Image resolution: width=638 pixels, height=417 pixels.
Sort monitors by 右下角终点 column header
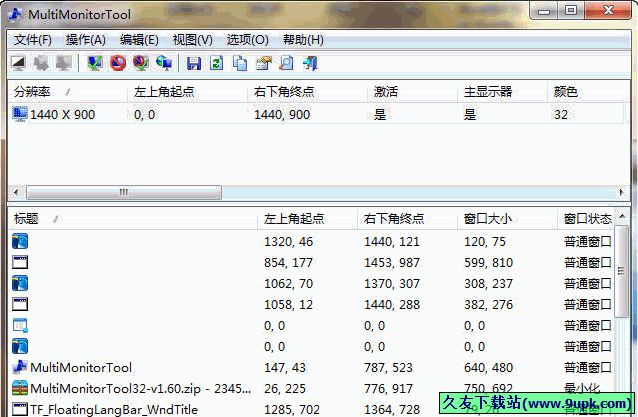[x=308, y=92]
